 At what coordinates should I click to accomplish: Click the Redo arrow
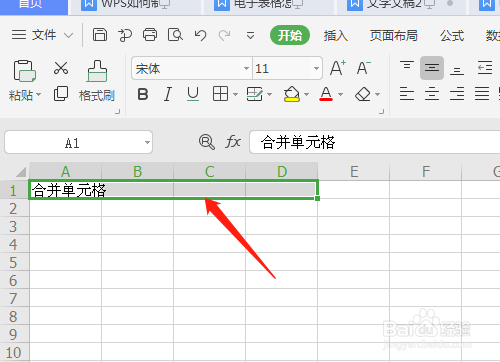click(x=224, y=35)
